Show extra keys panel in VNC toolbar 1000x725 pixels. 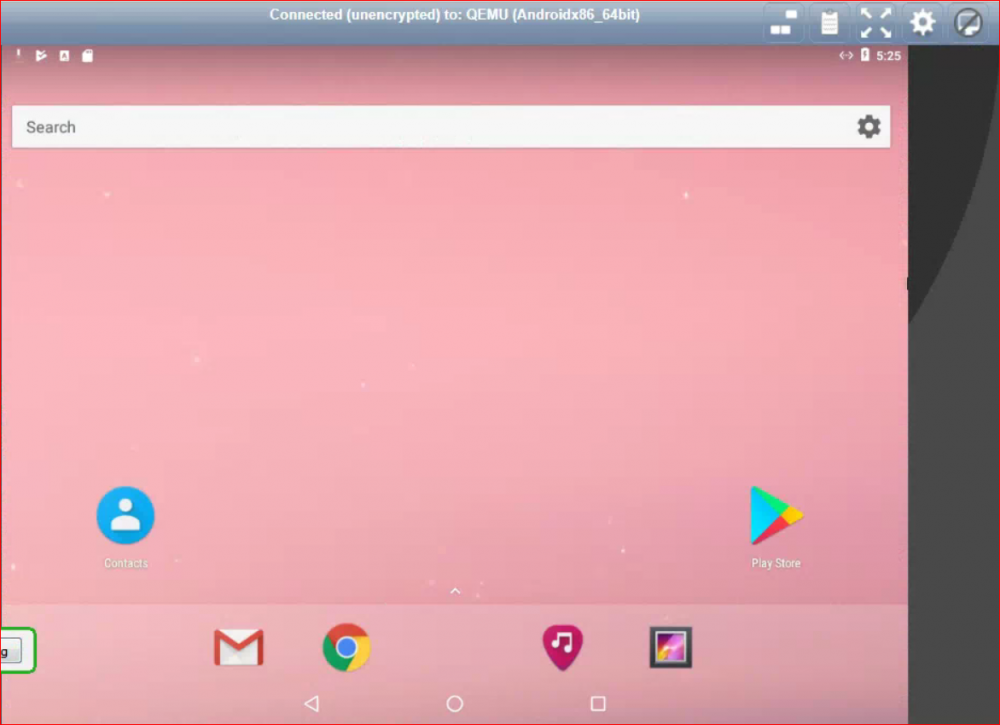783,23
